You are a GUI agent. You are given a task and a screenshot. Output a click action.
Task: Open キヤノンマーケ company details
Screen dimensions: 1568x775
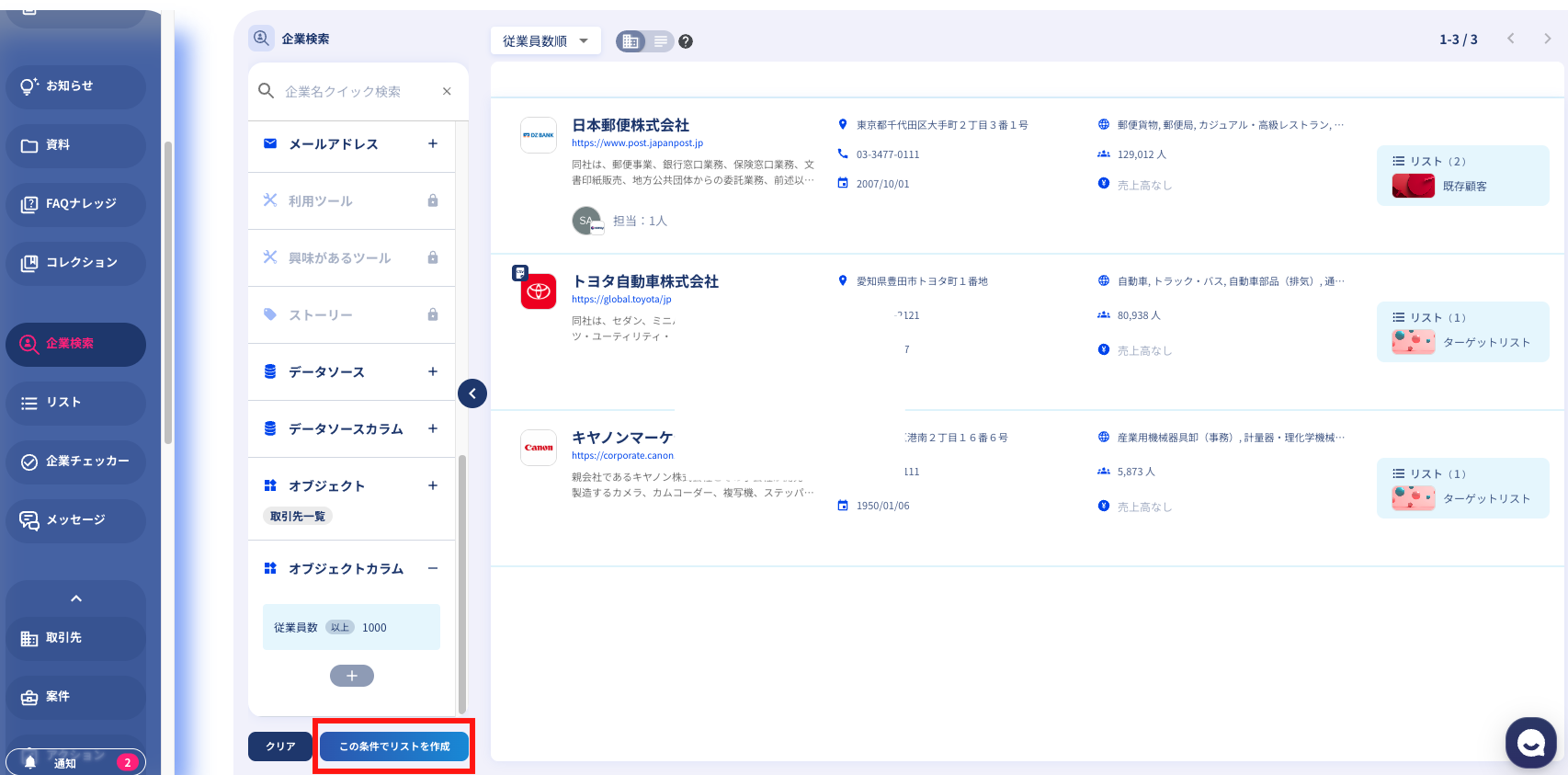tap(622, 438)
